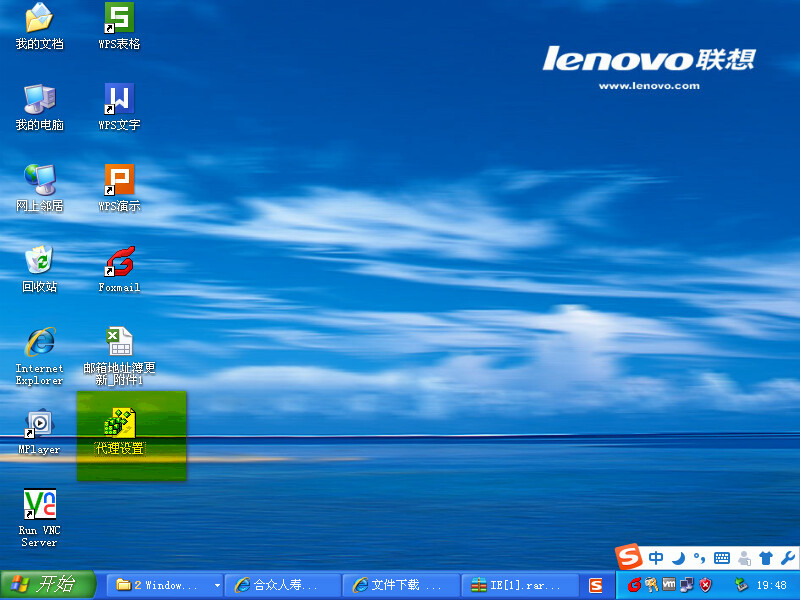Expand the grouped "2 Window..." taskbar button
This screenshot has width=800, height=600.
pos(165,585)
